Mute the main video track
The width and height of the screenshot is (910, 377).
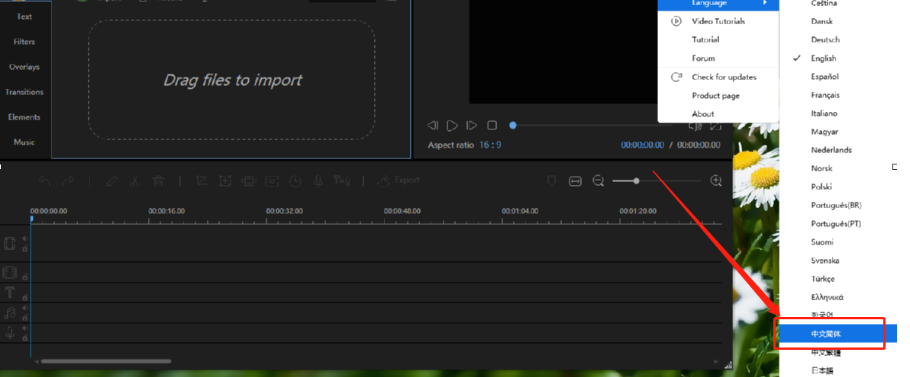[25, 238]
